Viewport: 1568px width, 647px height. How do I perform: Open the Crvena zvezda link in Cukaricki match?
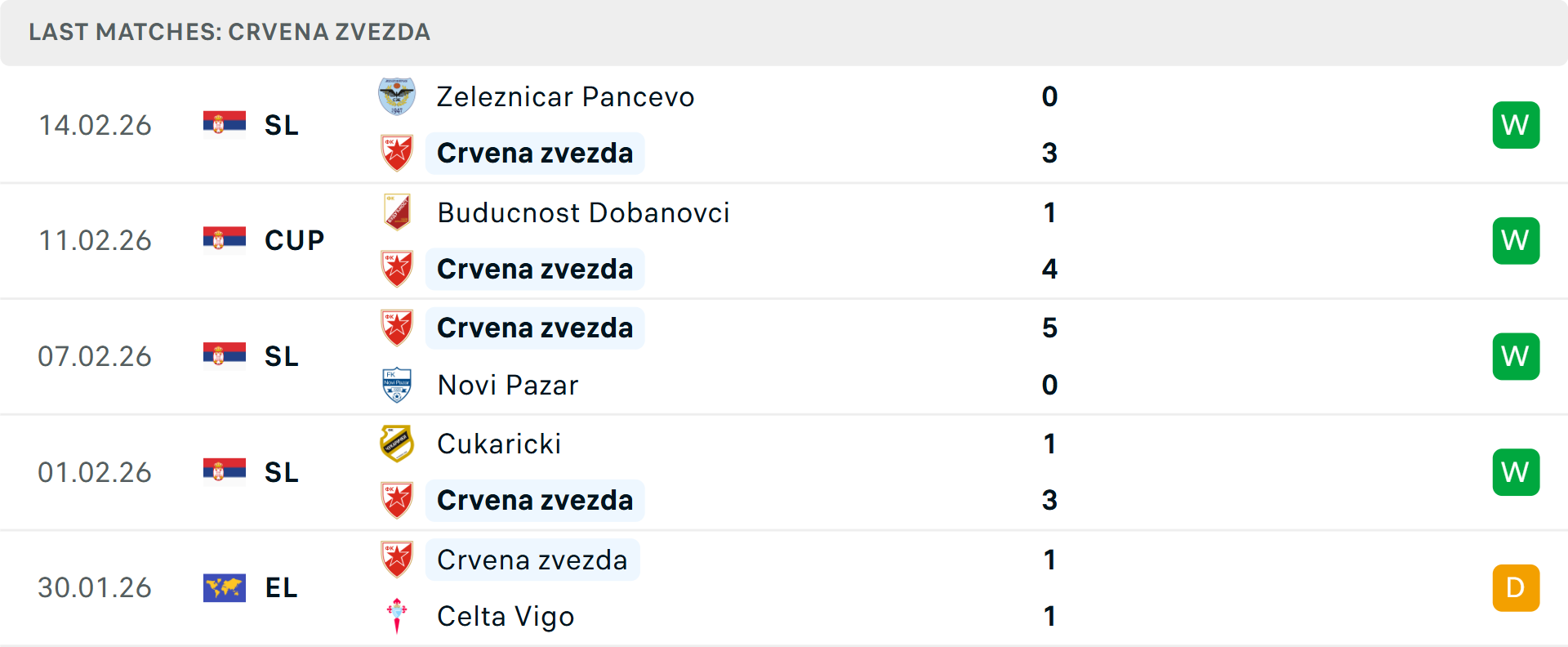[535, 500]
